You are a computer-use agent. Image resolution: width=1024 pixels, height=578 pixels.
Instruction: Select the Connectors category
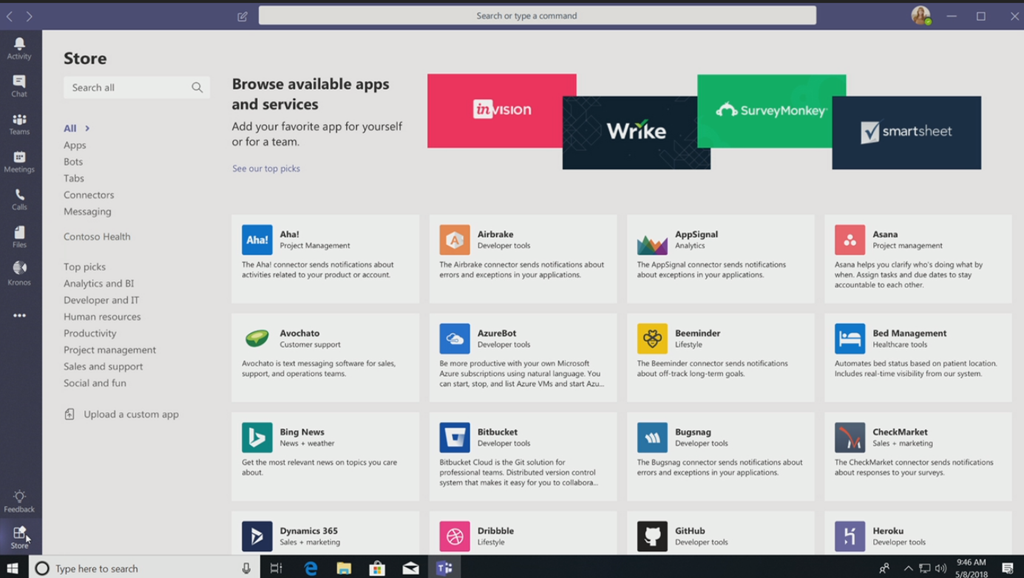(x=89, y=195)
